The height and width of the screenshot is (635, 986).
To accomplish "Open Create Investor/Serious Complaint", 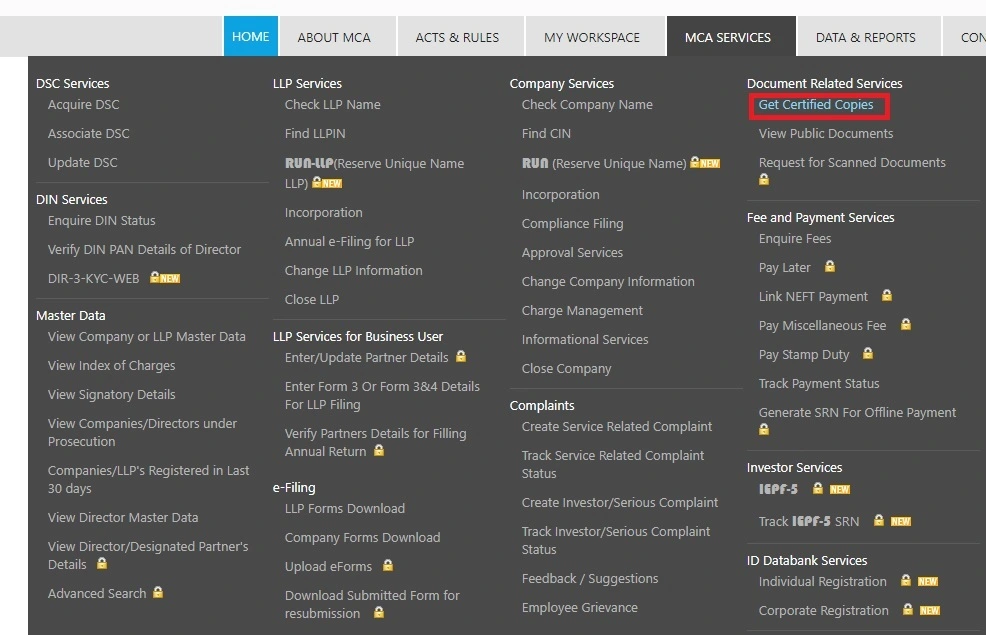I will point(619,502).
